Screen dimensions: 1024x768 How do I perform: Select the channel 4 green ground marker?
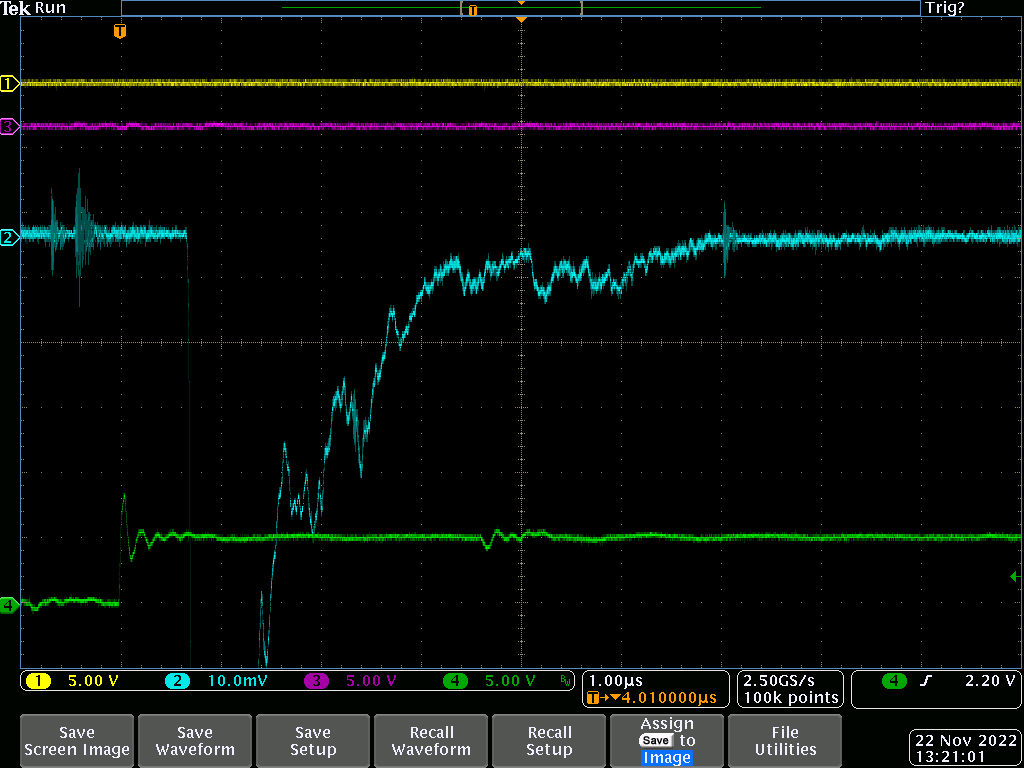9,605
